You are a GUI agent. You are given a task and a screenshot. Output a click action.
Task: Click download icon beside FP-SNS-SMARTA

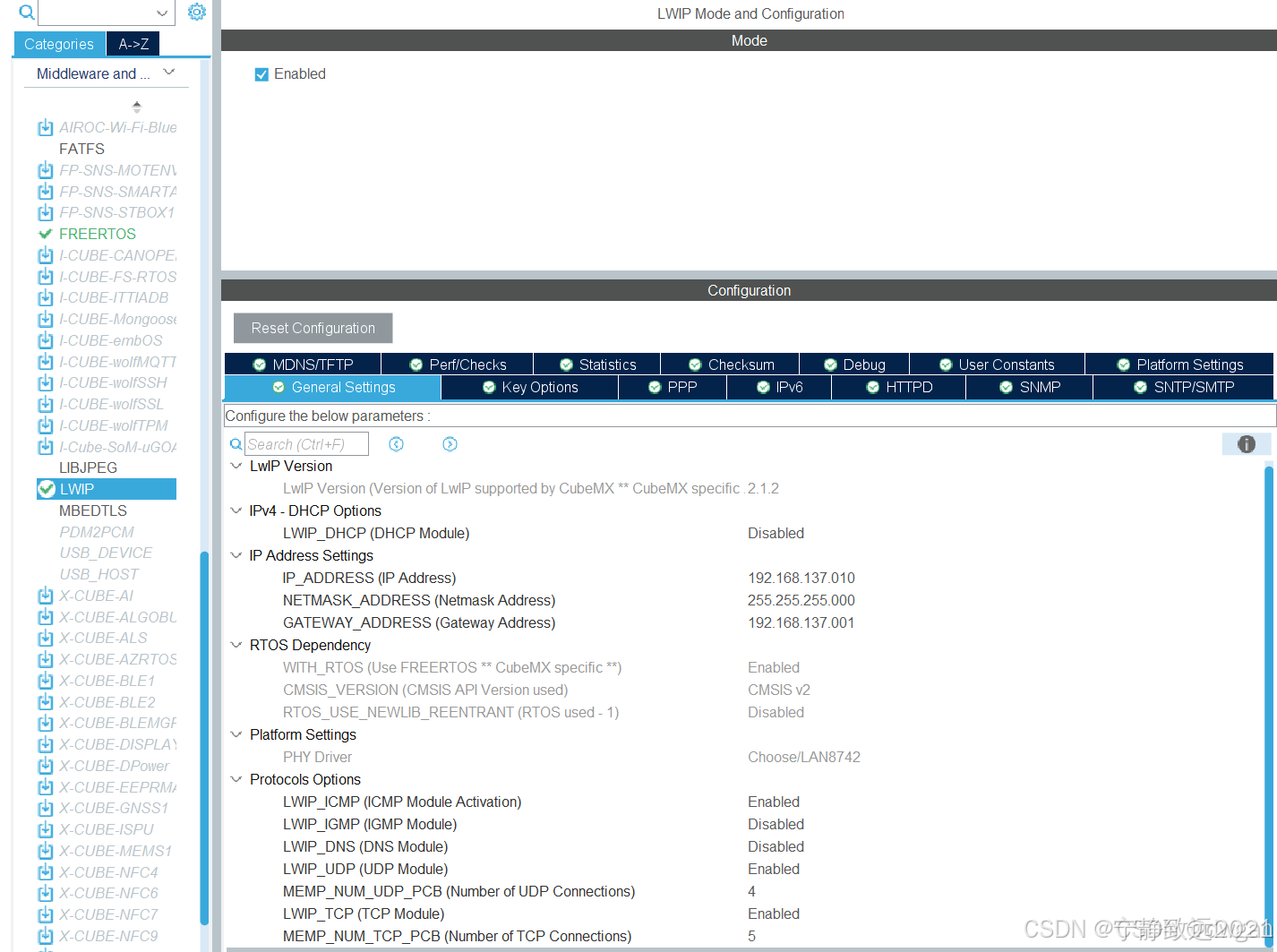tap(46, 192)
